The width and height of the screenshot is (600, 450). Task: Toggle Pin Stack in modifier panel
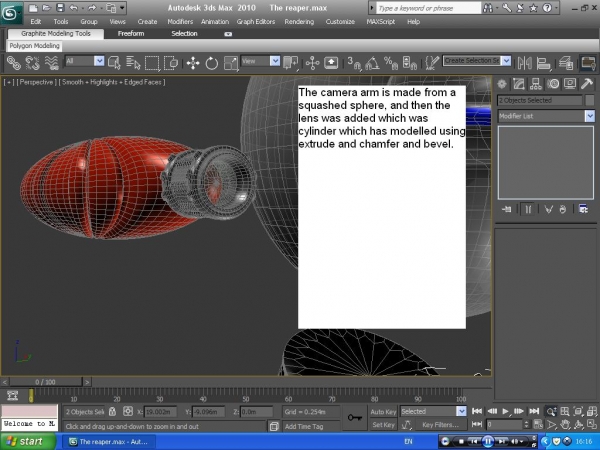point(506,209)
